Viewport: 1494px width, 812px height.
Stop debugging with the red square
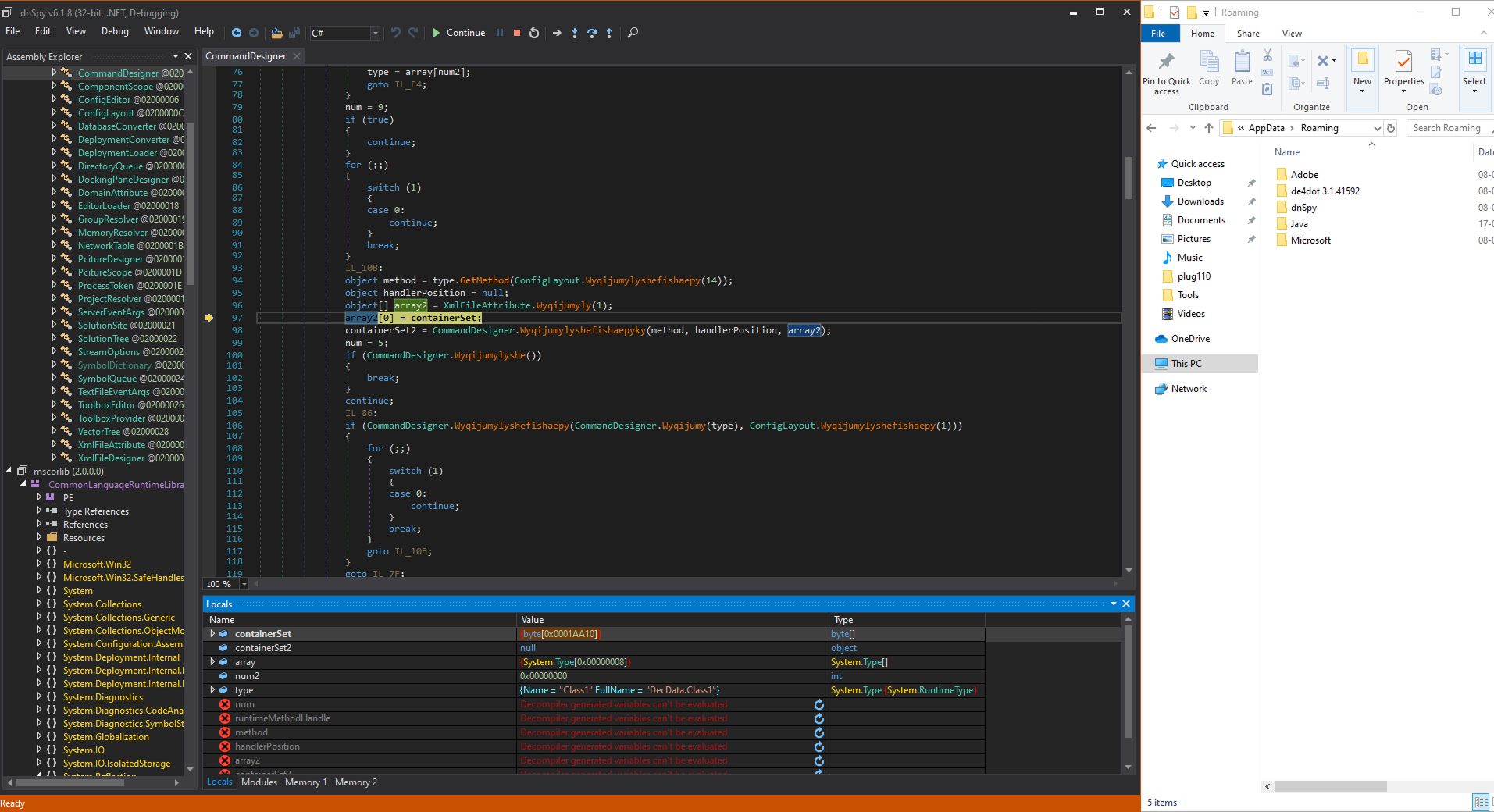pyautogui.click(x=517, y=33)
